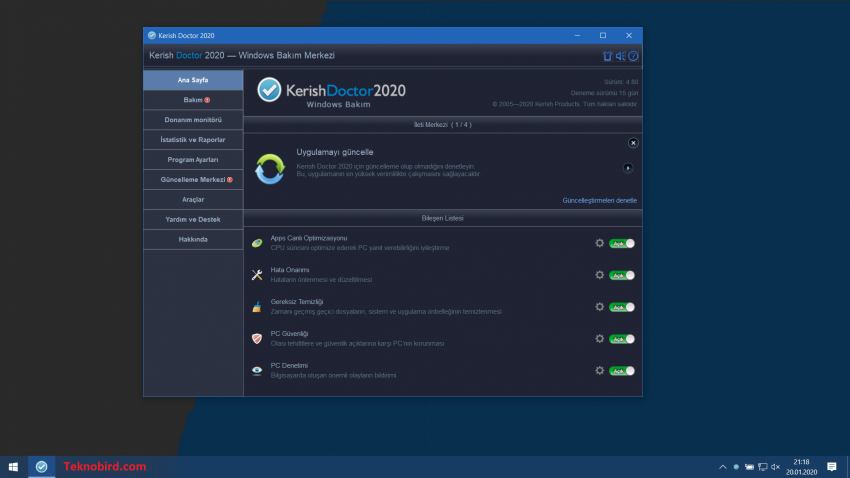Click the PC Güvenliği shield icon
The height and width of the screenshot is (478, 850).
[257, 339]
